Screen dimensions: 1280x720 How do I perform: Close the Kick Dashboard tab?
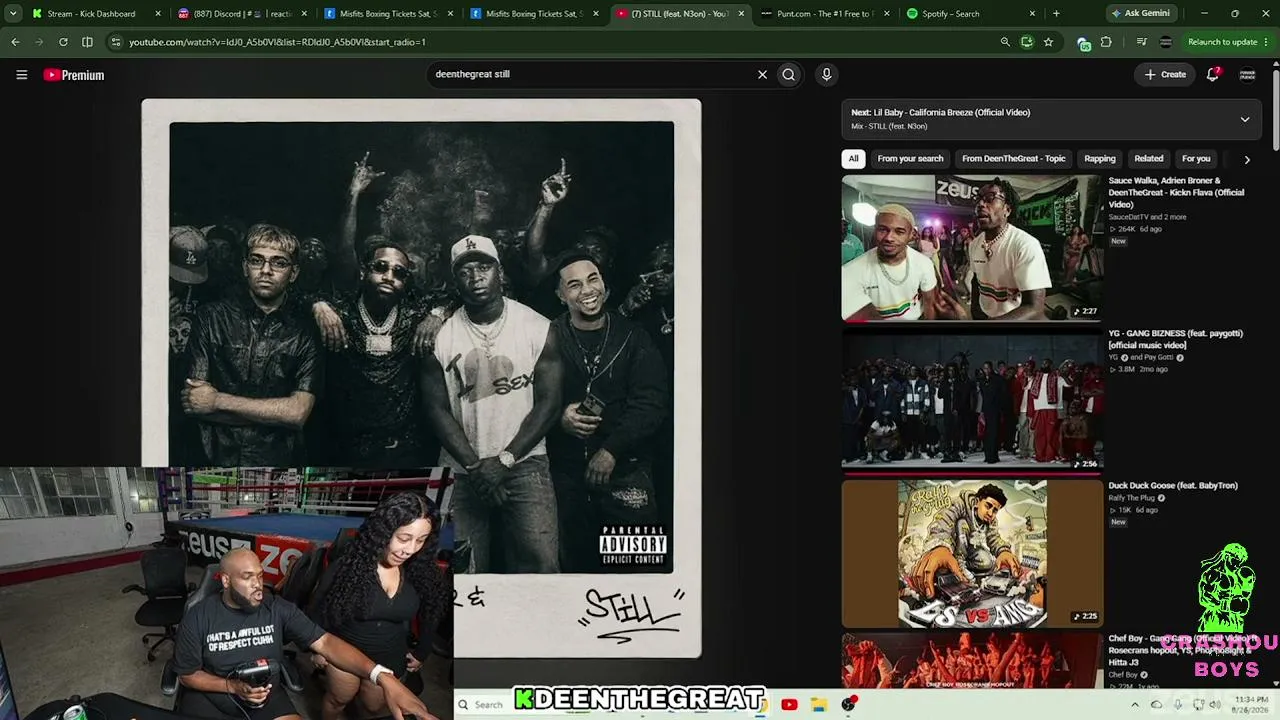158,14
